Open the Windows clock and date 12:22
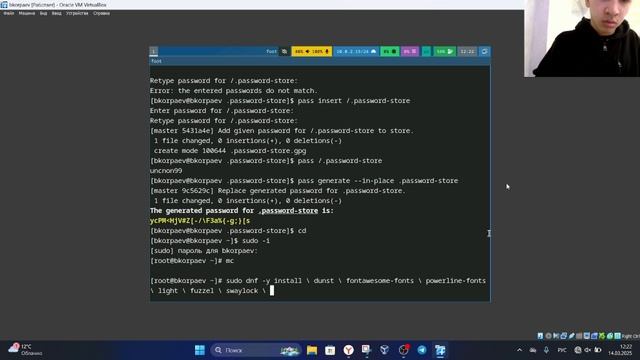The image size is (640, 360). 621,350
